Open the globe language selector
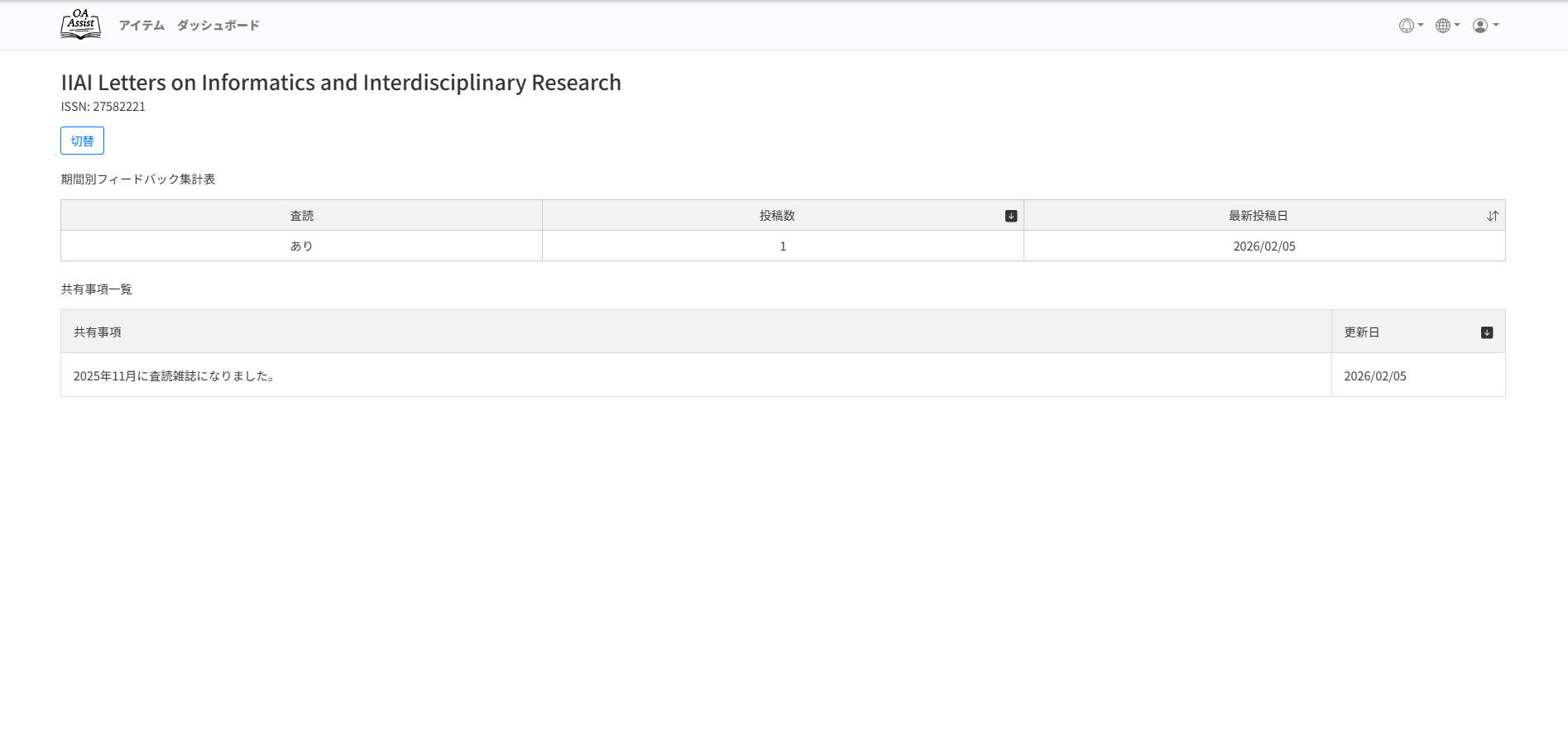Image resolution: width=1568 pixels, height=731 pixels. click(1446, 26)
